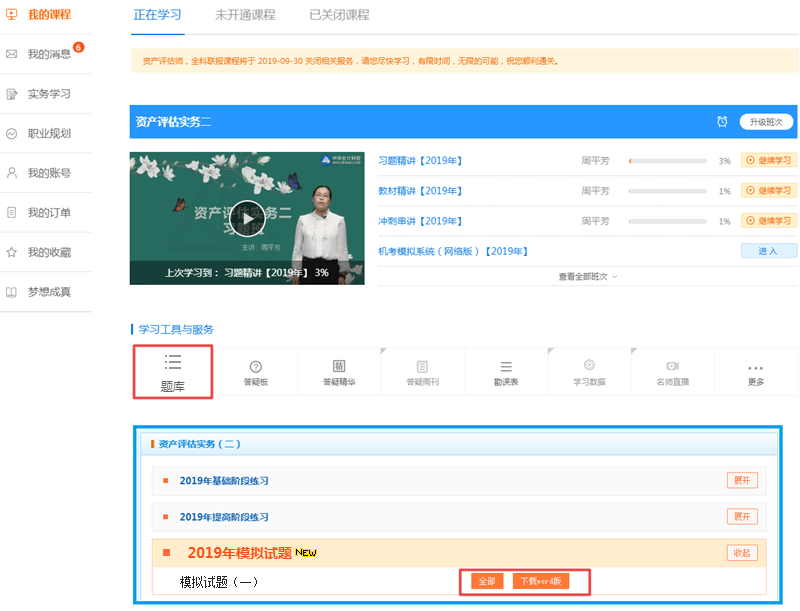Switch to the 未开通课程 tab
The height and width of the screenshot is (611, 800).
coord(246,15)
